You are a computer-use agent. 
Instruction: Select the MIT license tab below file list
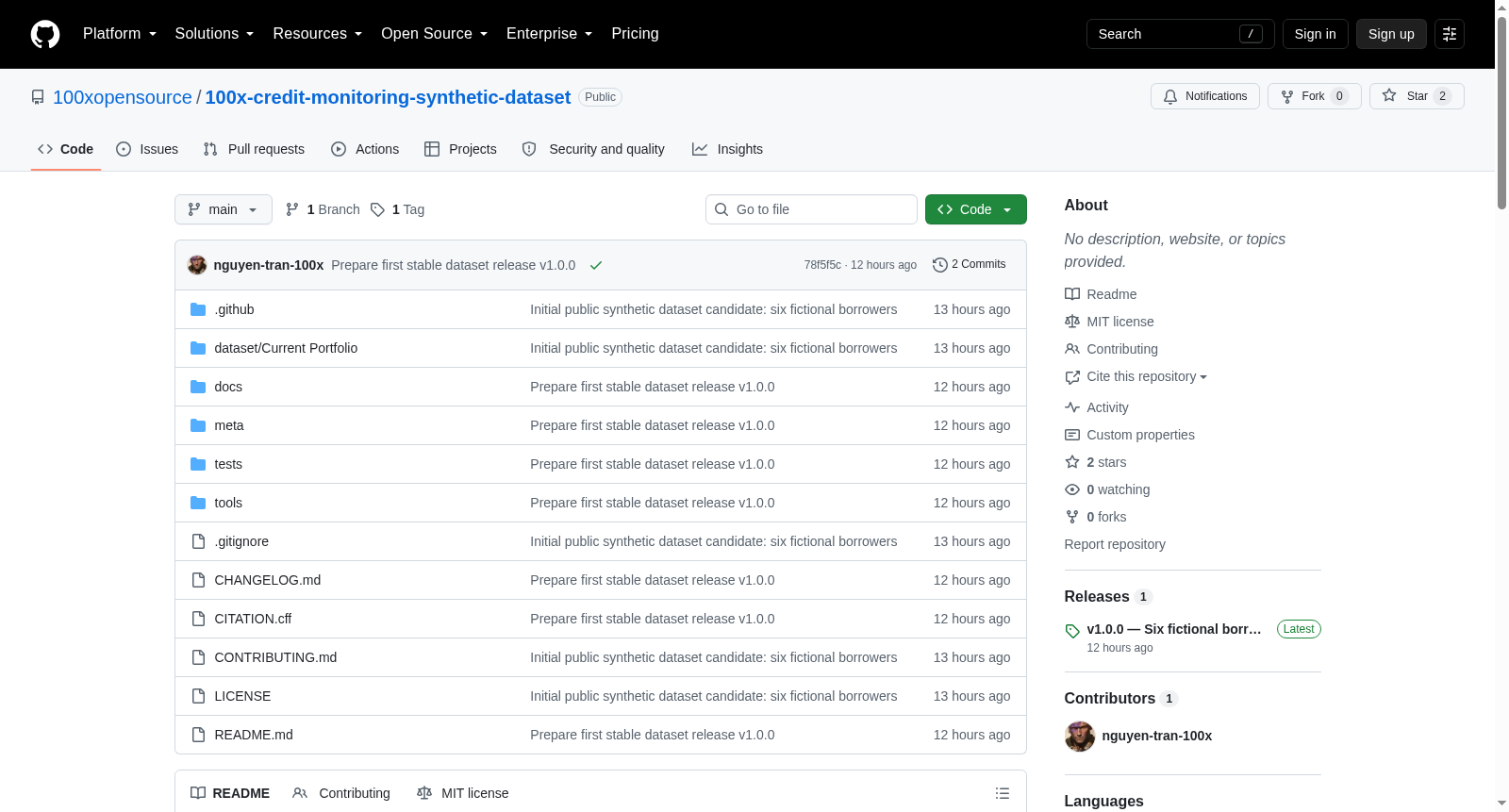463,793
